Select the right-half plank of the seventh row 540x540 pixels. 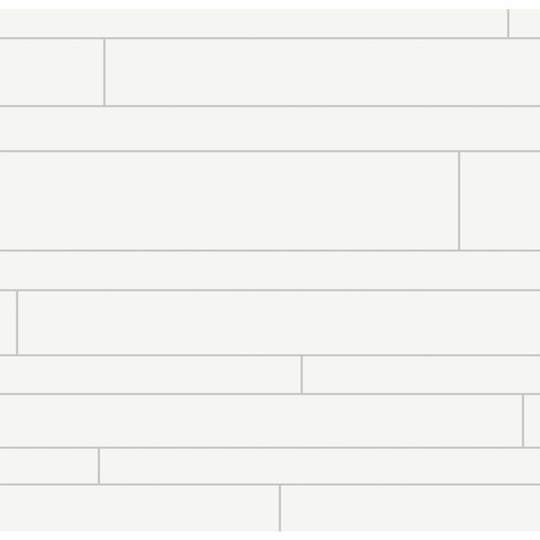pyautogui.click(x=421, y=375)
